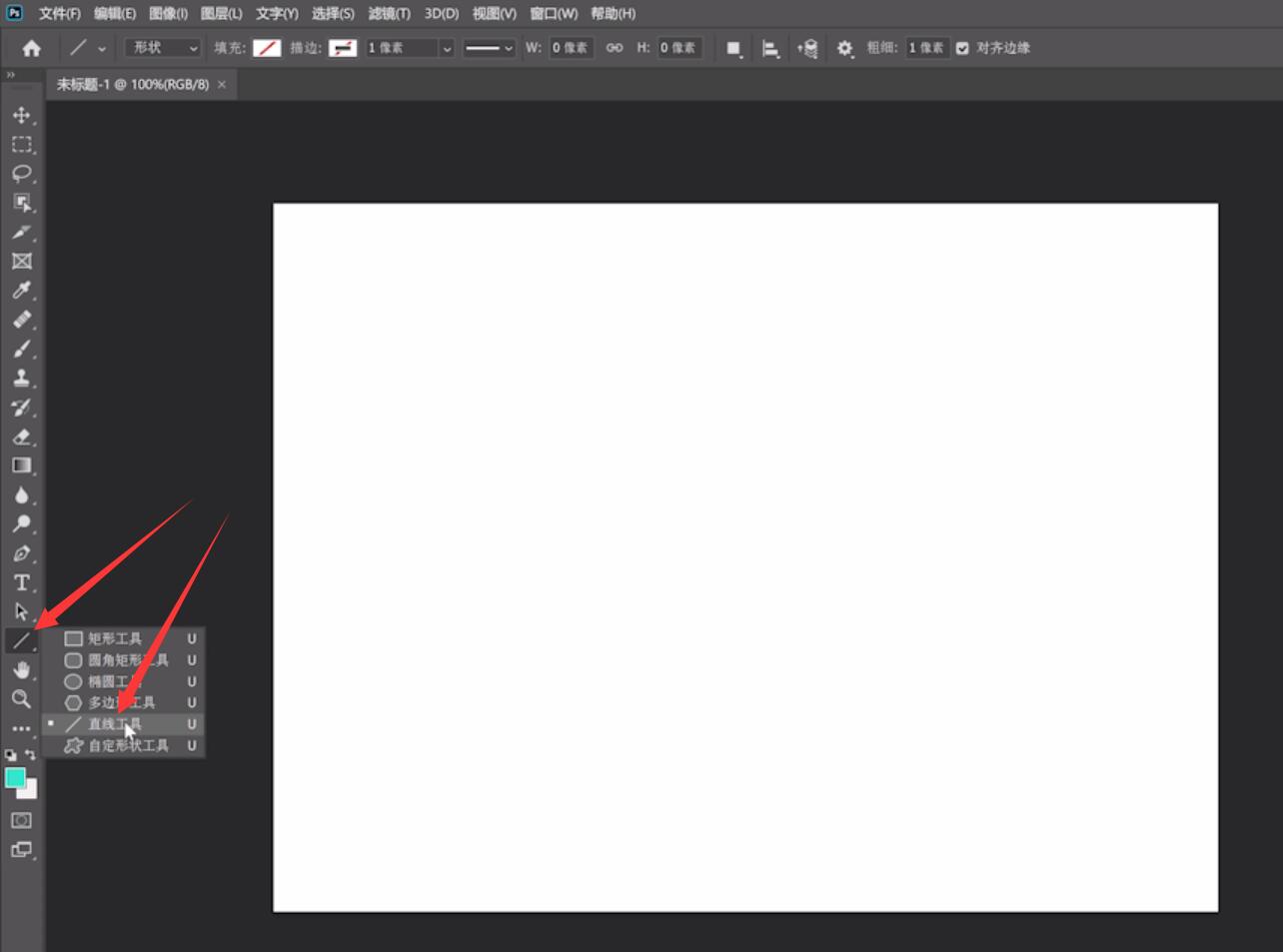The image size is (1283, 952).
Task: Select the Eyedropper tool
Action: point(21,290)
